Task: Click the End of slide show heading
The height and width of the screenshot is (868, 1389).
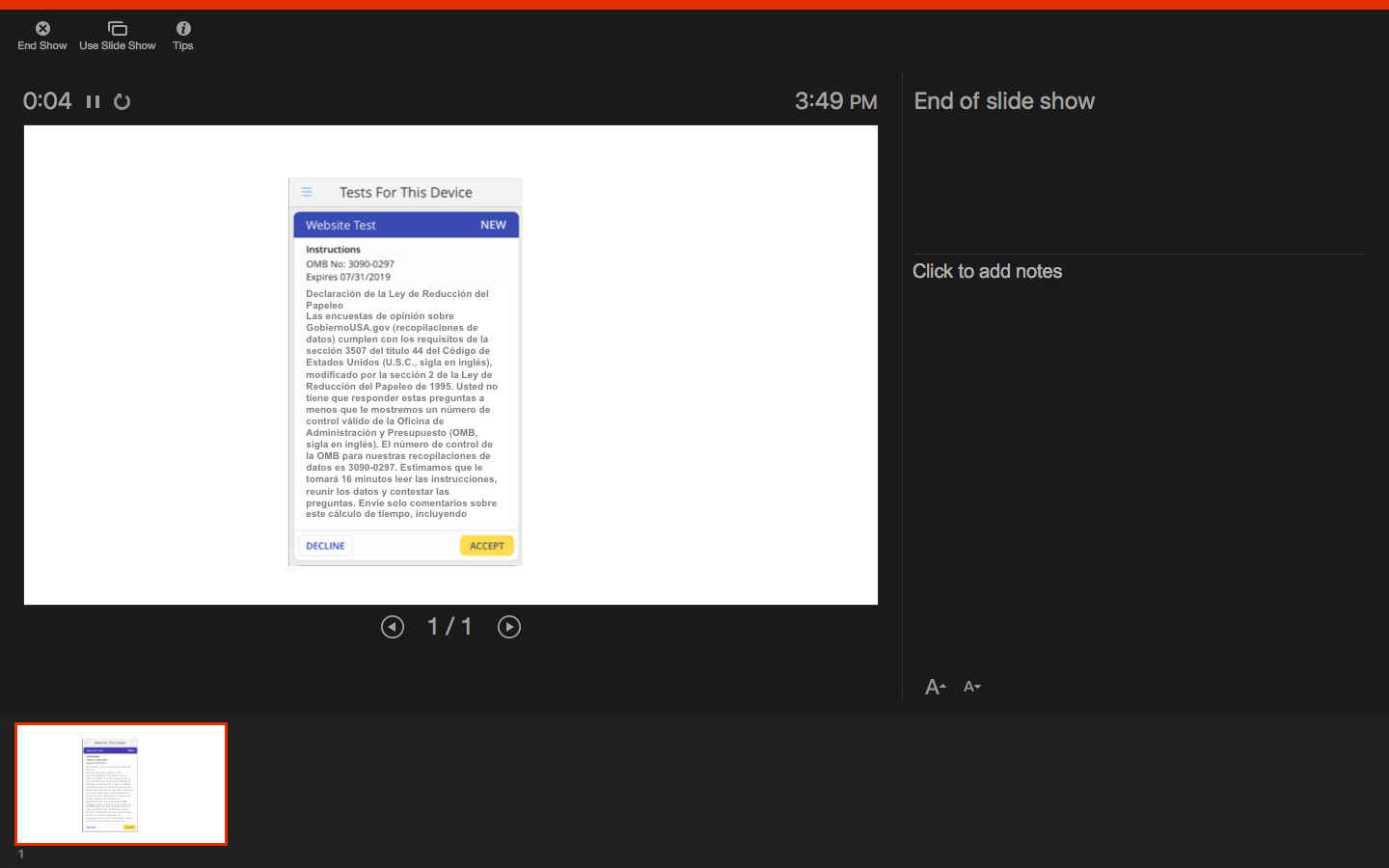Action: [x=1004, y=101]
